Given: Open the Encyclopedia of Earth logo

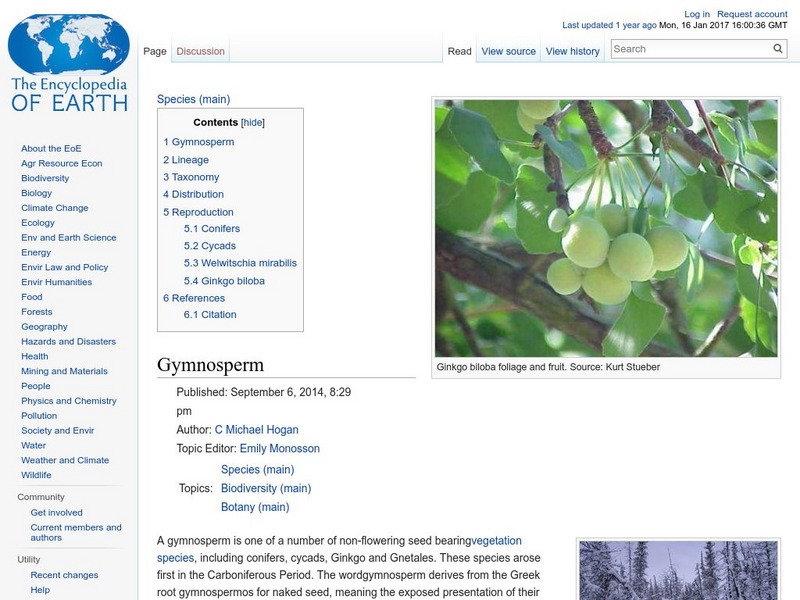Looking at the screenshot, I should coord(69,63).
